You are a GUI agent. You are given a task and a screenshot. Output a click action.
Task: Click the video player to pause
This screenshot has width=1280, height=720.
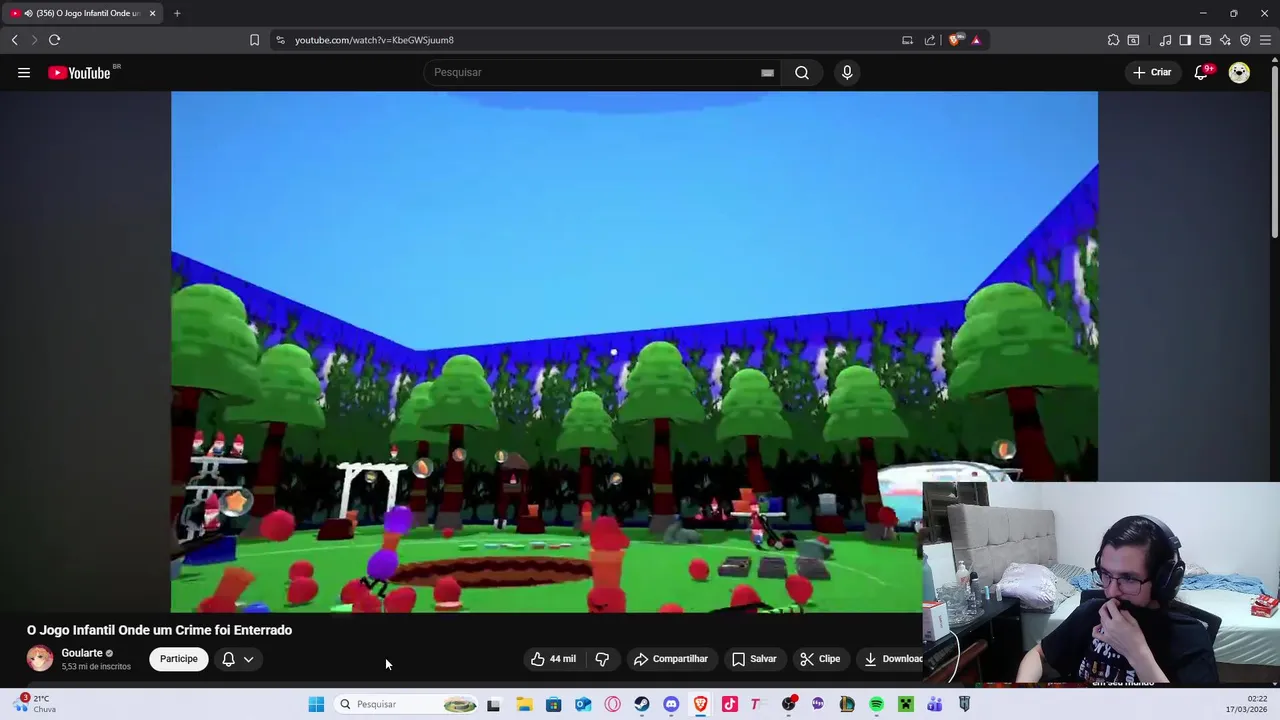(x=634, y=352)
